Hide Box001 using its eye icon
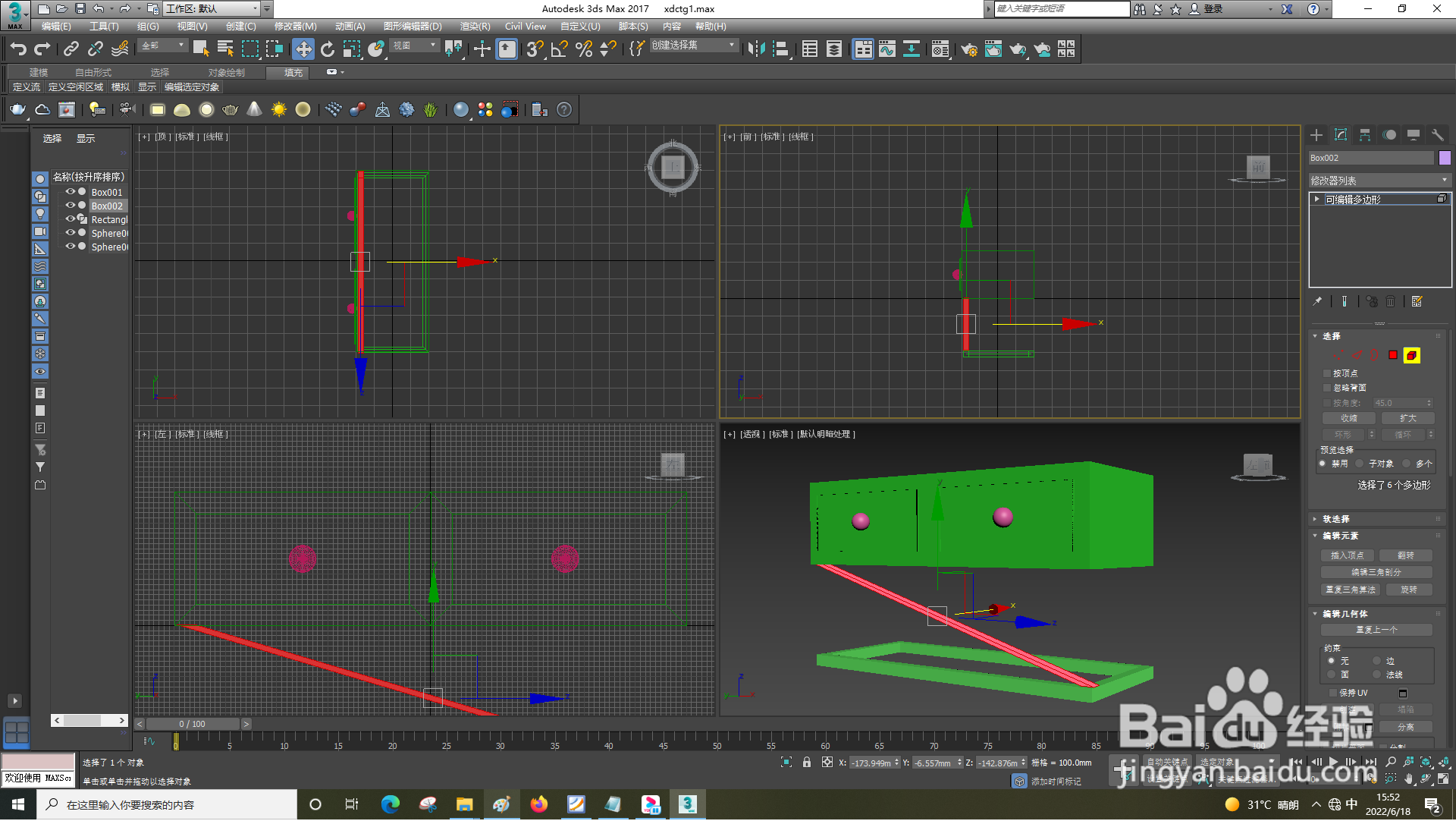This screenshot has height=821, width=1456. point(70,192)
